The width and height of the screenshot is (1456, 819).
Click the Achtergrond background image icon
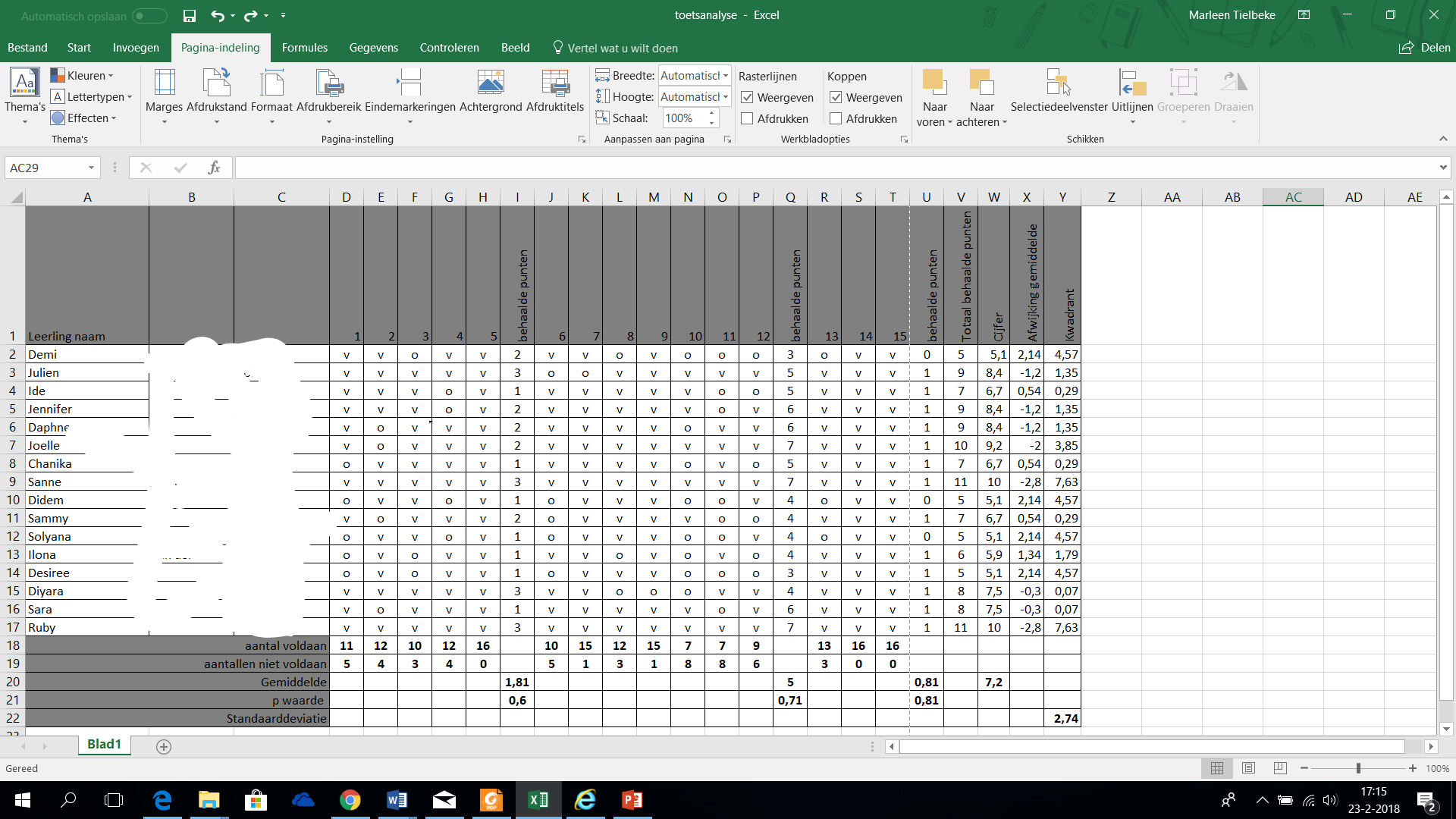[x=491, y=83]
